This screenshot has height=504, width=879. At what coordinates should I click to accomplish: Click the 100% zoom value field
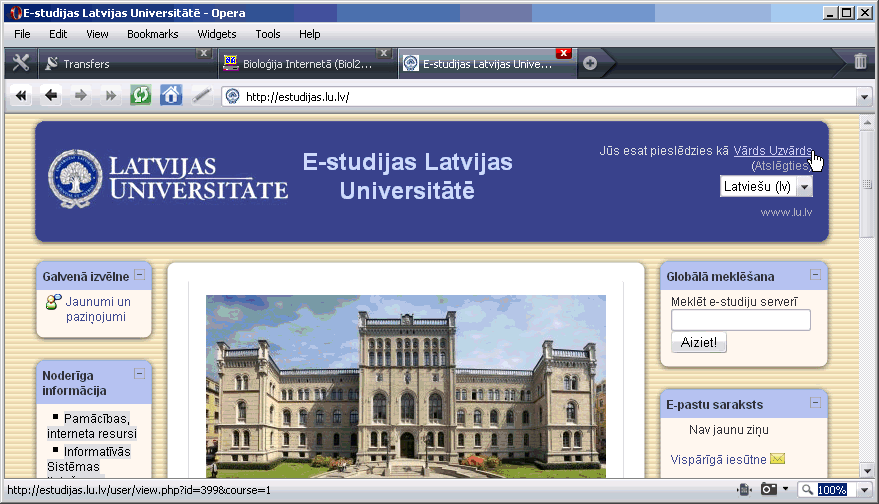[x=832, y=490]
